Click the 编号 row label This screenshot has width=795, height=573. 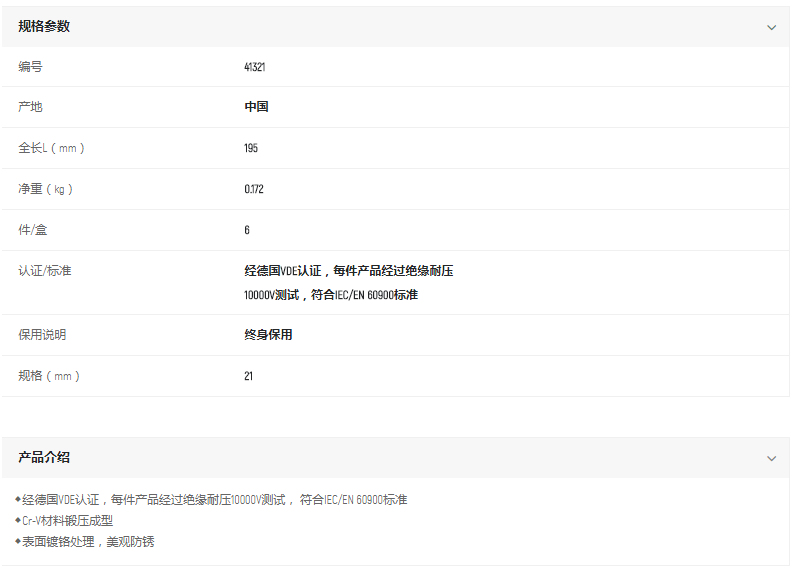[31, 67]
